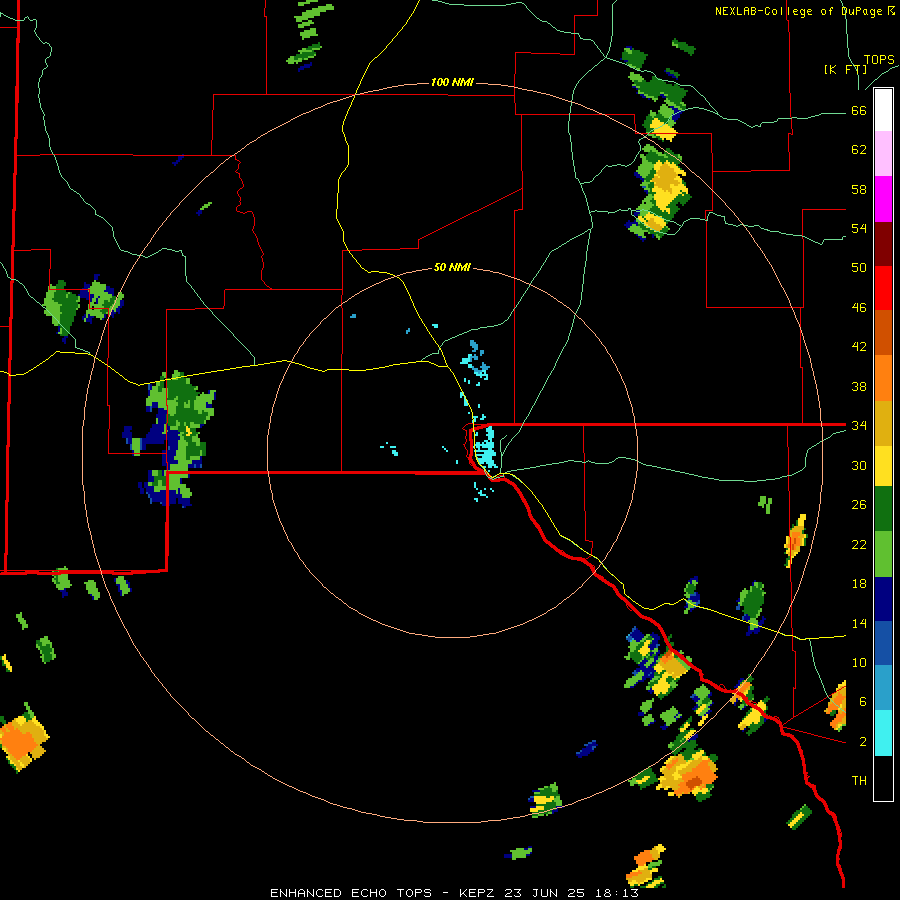This screenshot has width=900, height=900.
Task: Pick the light pink legend swatch
Action: coord(883,153)
